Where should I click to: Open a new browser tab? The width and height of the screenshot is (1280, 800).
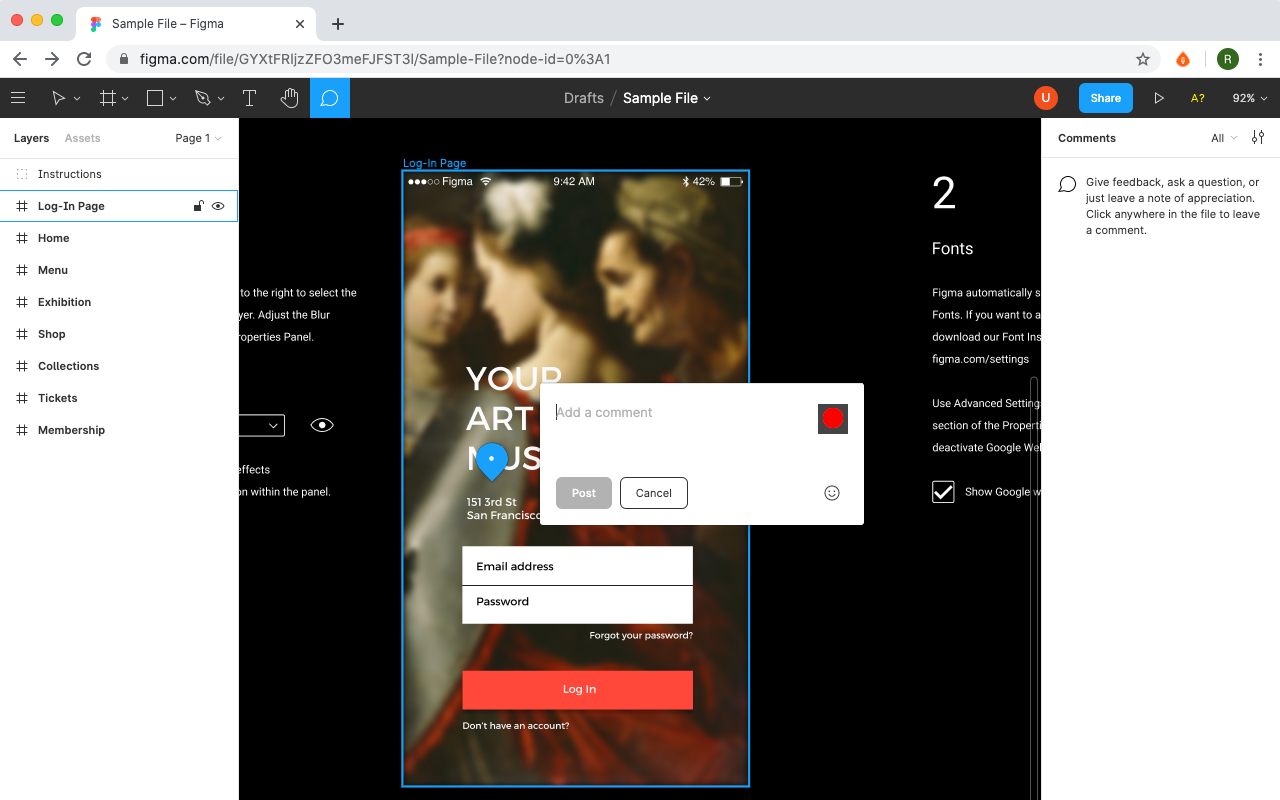tap(338, 24)
